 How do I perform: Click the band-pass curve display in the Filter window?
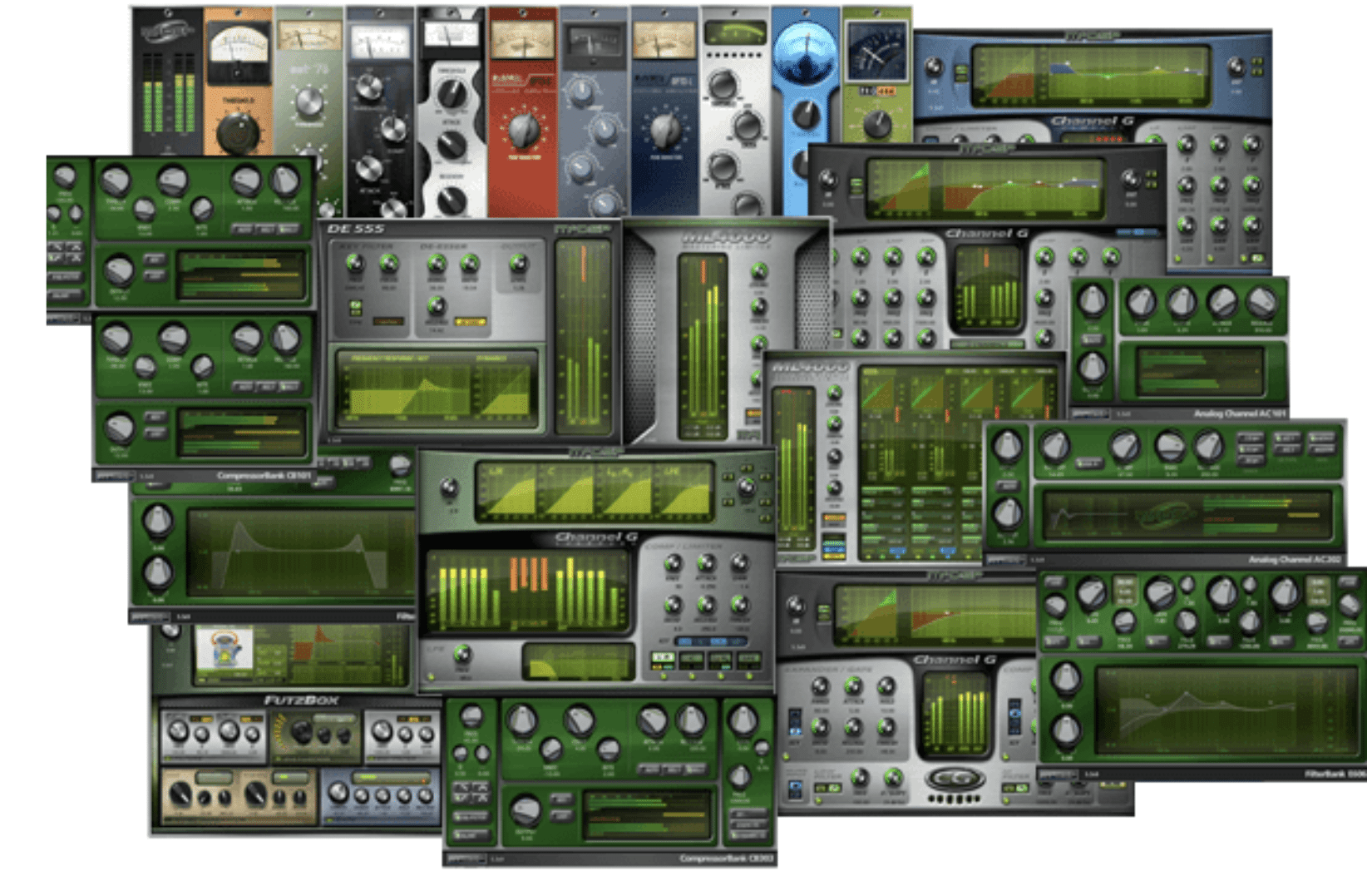300,552
